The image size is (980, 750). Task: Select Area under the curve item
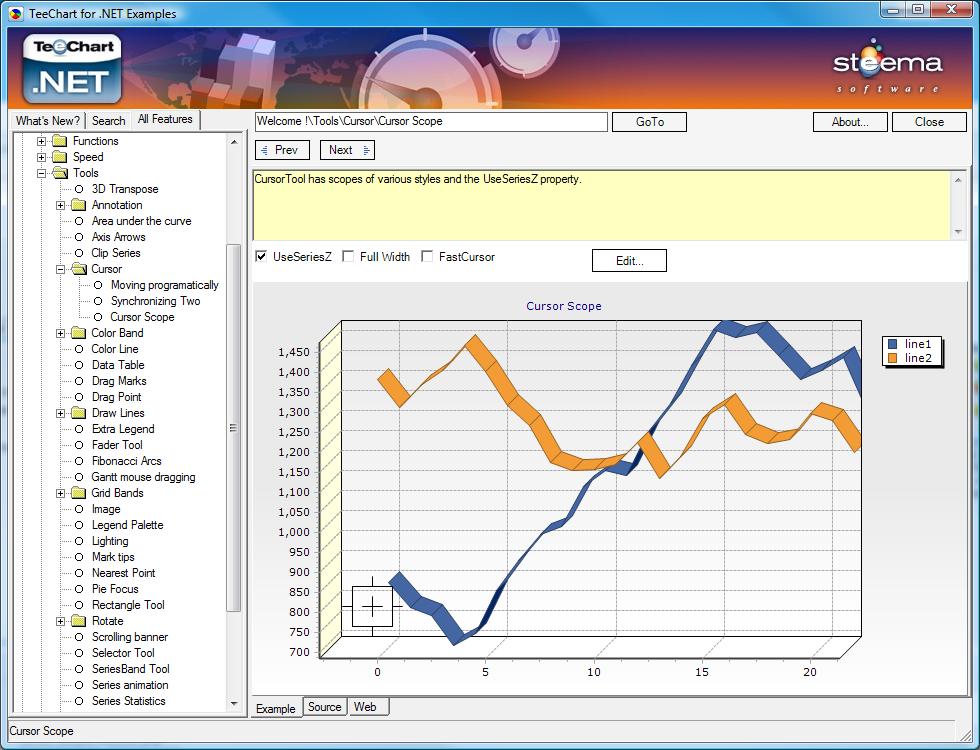pyautogui.click(x=141, y=221)
